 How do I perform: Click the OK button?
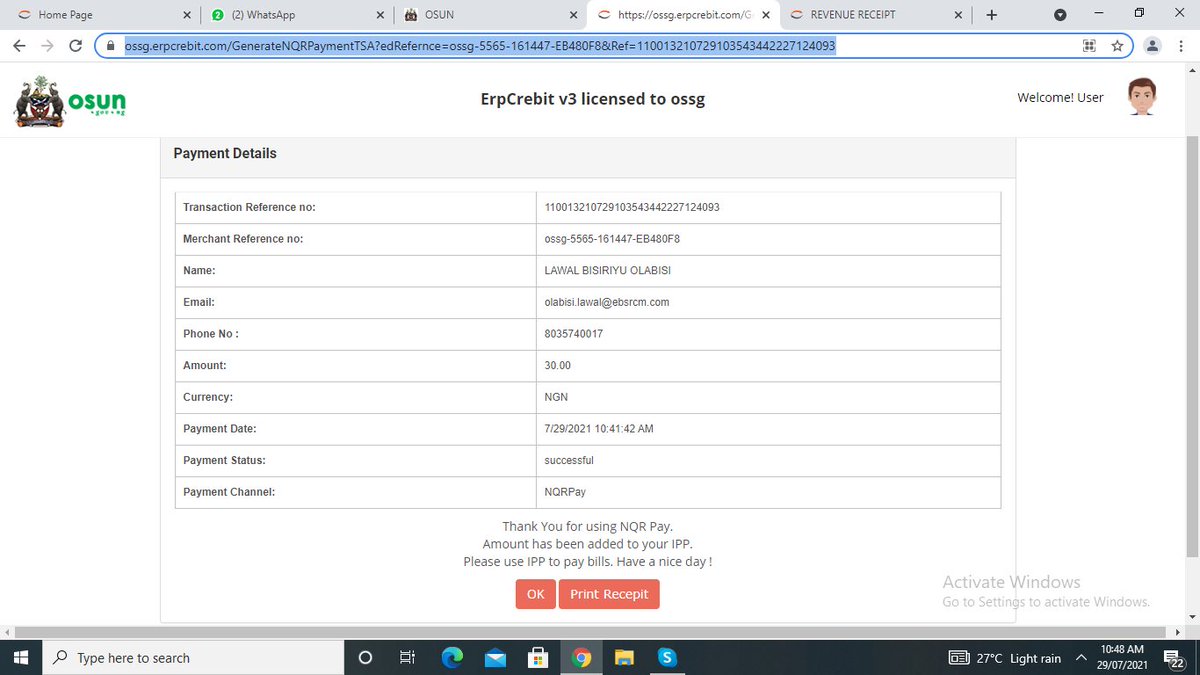click(x=535, y=594)
